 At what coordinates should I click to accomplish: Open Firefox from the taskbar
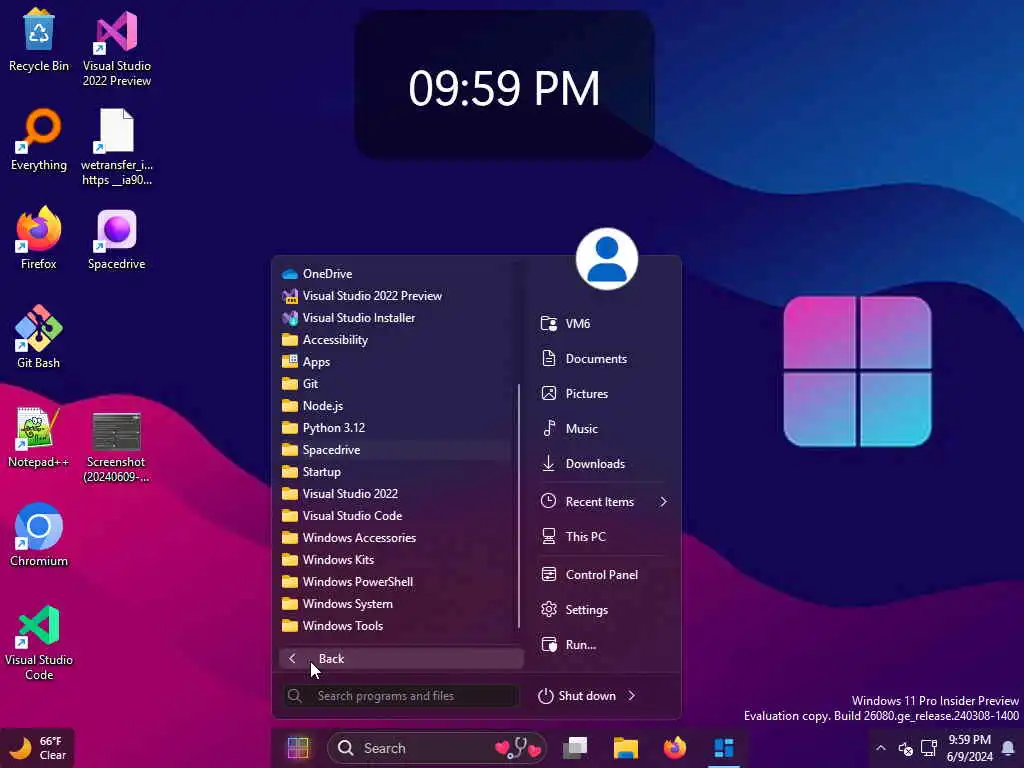pos(675,748)
